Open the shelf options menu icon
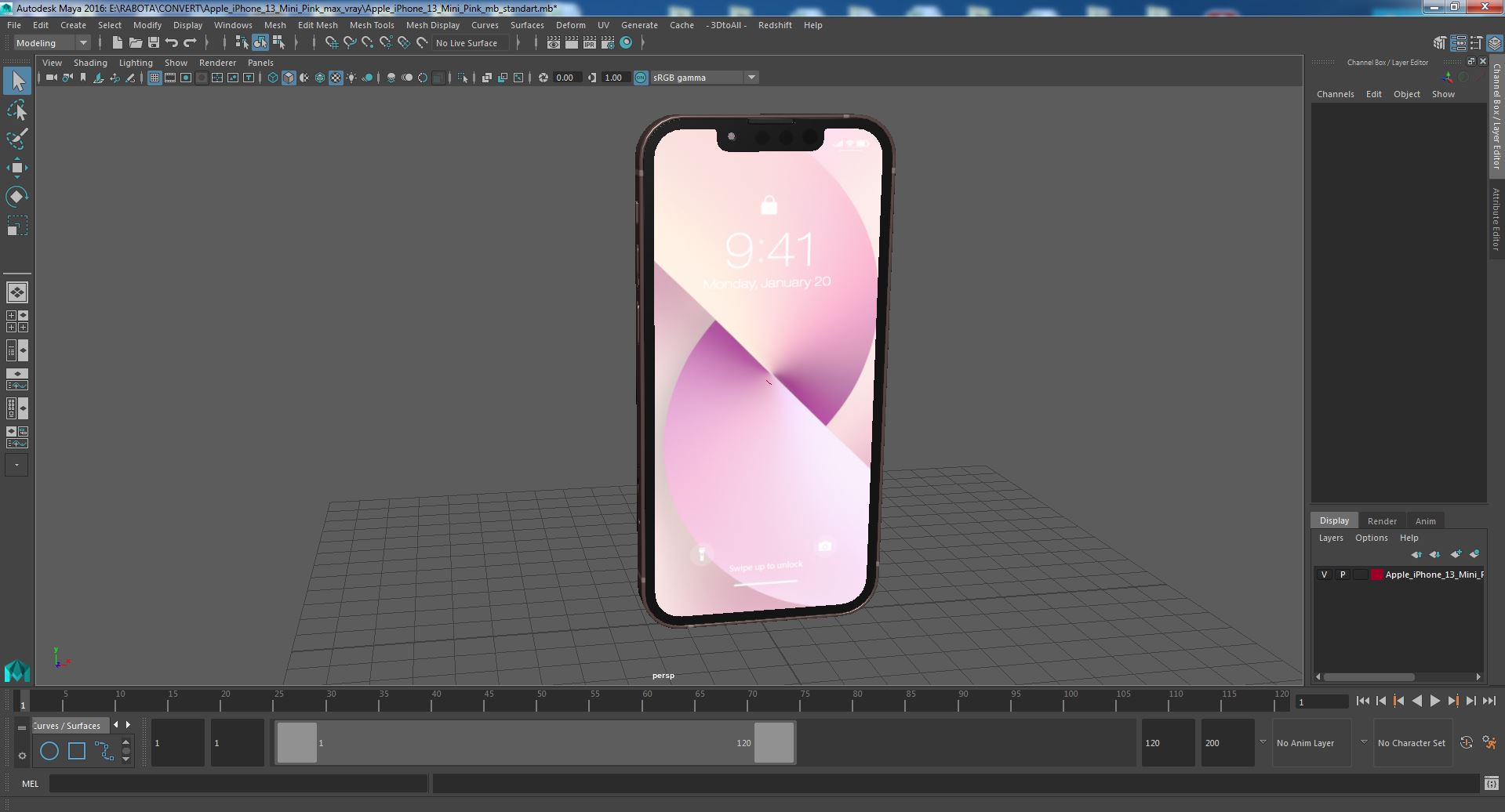1505x812 pixels. tap(22, 756)
